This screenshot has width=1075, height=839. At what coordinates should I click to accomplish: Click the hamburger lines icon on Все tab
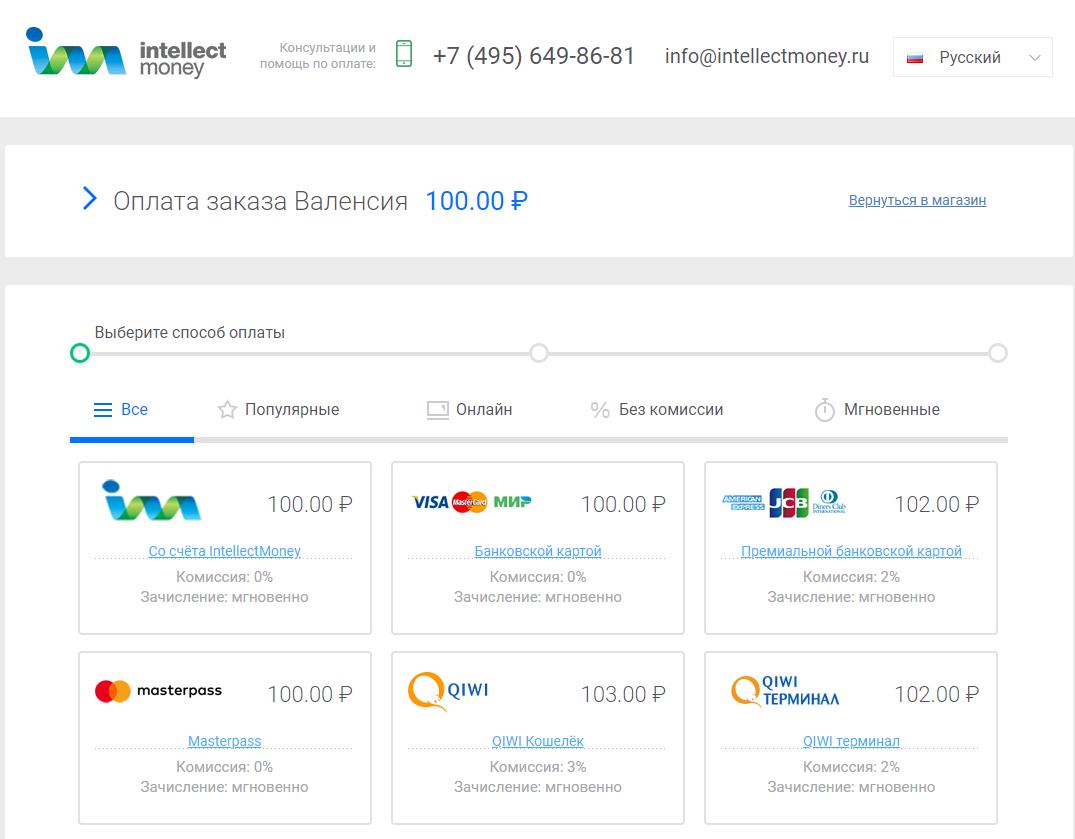click(103, 410)
